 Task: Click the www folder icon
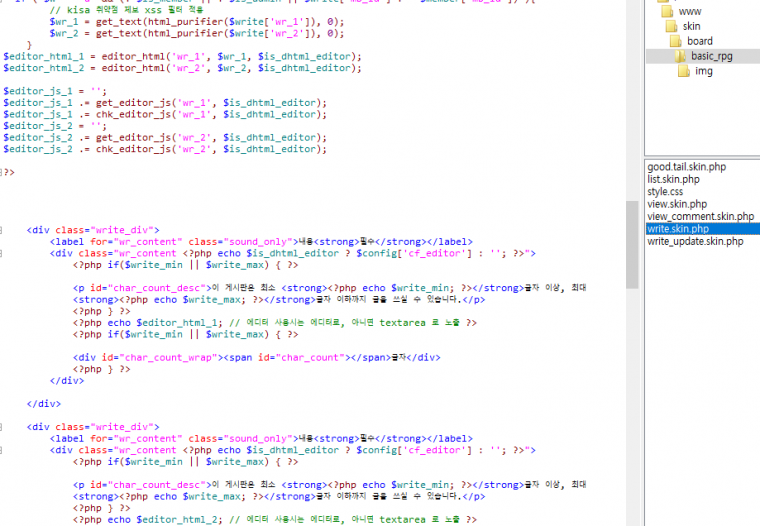[x=667, y=11]
